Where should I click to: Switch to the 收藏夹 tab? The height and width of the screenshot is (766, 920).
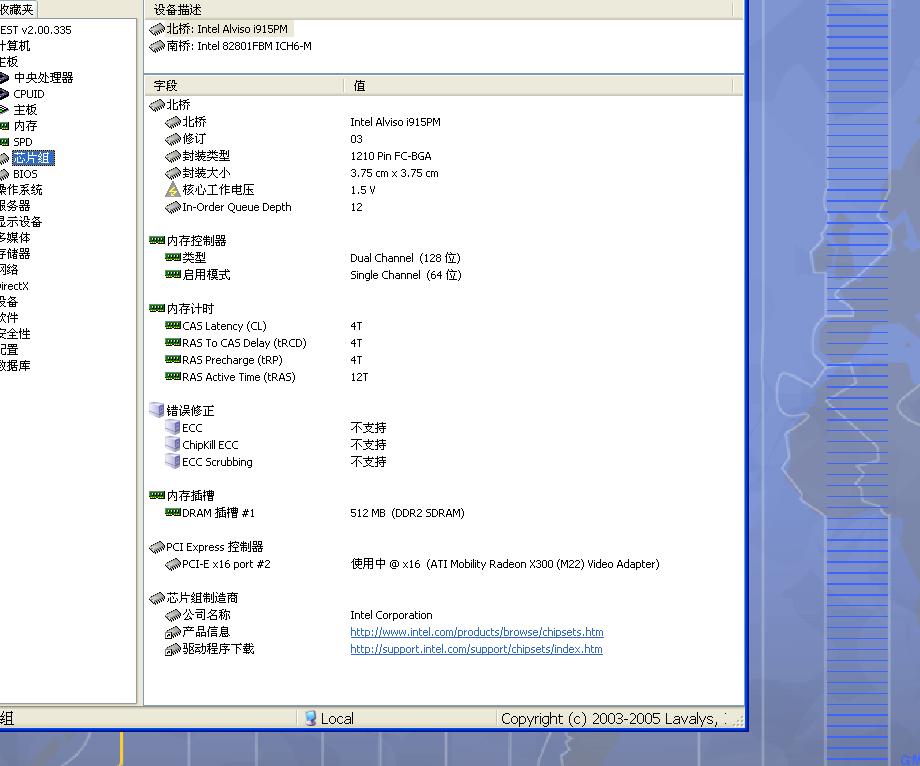(16, 10)
